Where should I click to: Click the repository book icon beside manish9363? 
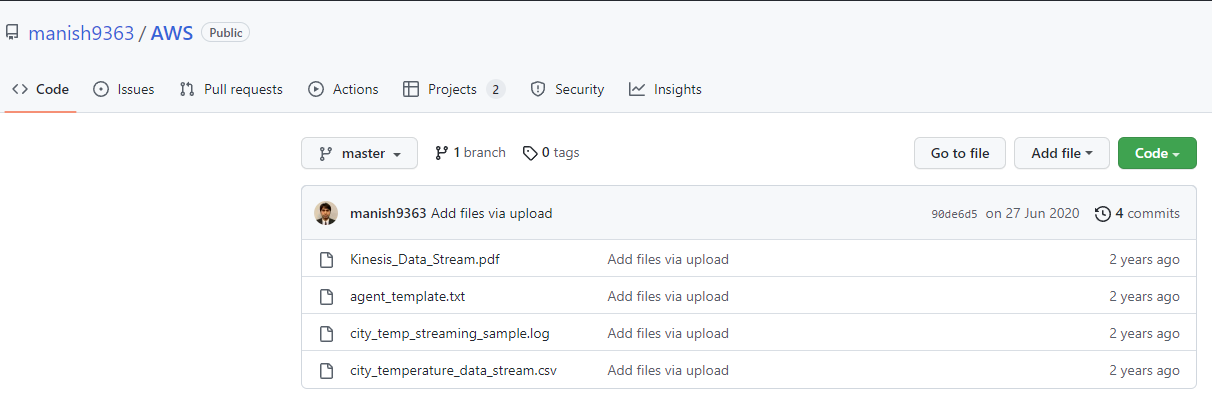pyautogui.click(x=12, y=33)
